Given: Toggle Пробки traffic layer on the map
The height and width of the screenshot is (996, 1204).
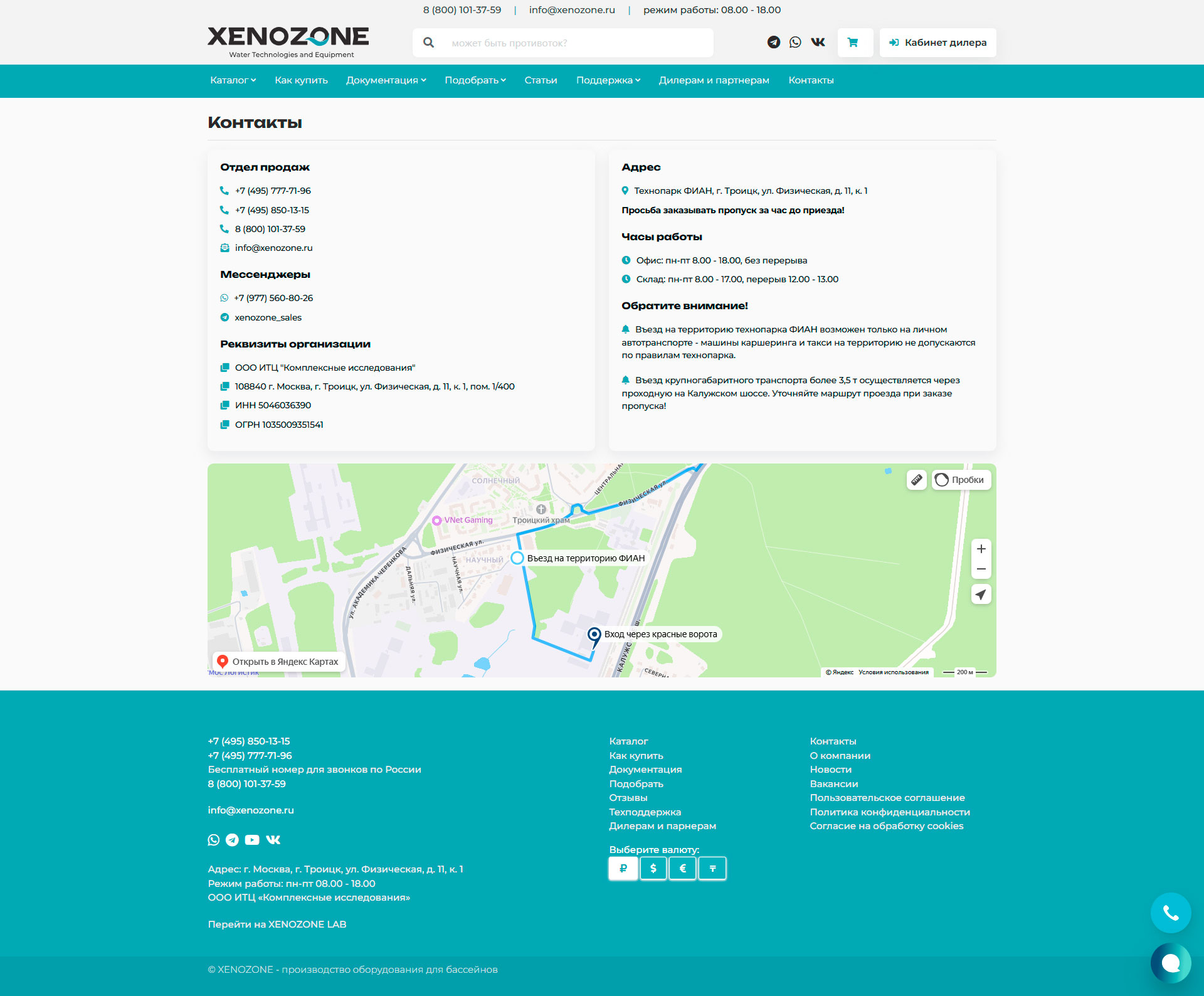Looking at the screenshot, I should (960, 479).
